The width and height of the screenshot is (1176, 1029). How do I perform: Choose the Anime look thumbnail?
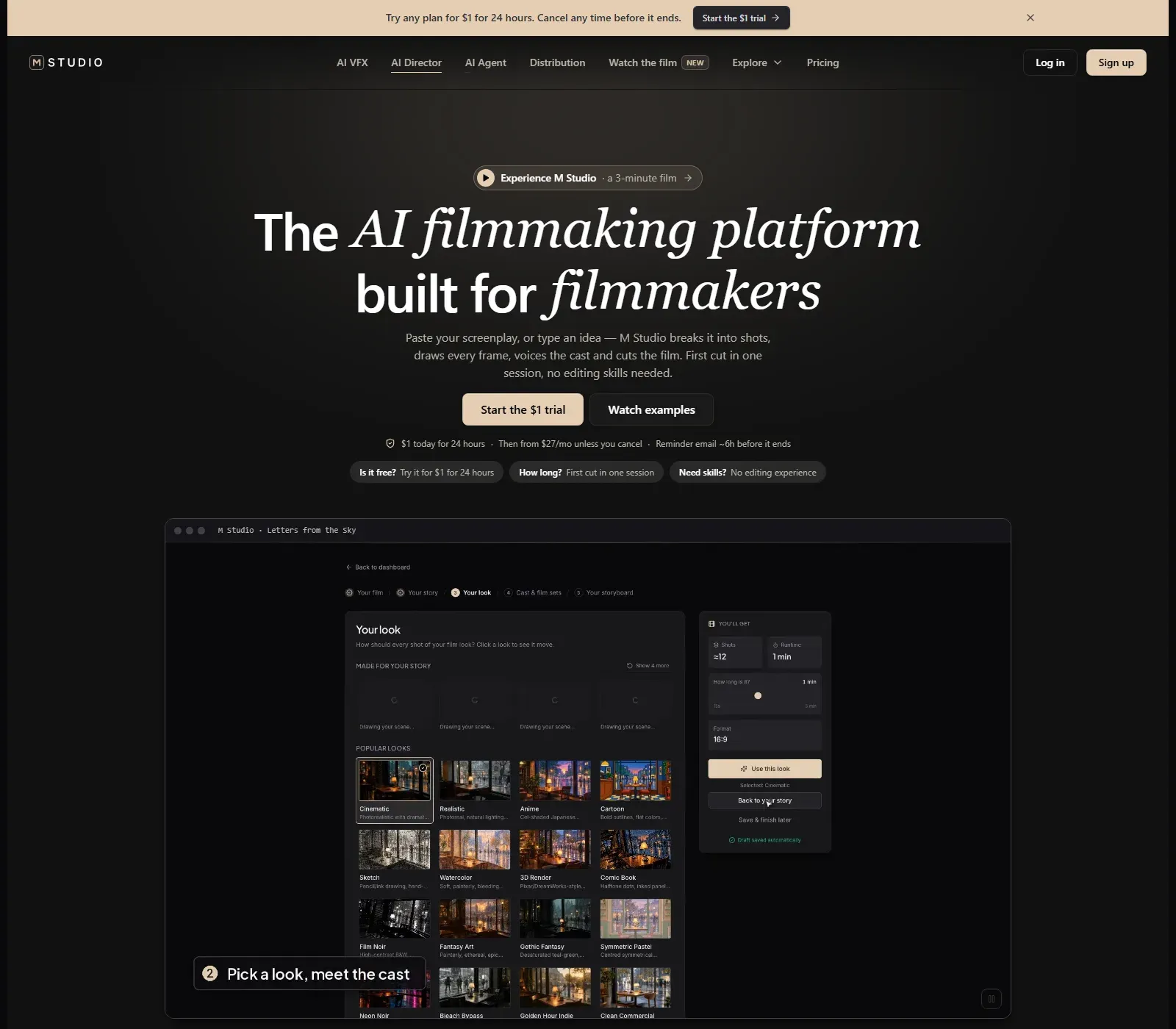[x=555, y=781]
